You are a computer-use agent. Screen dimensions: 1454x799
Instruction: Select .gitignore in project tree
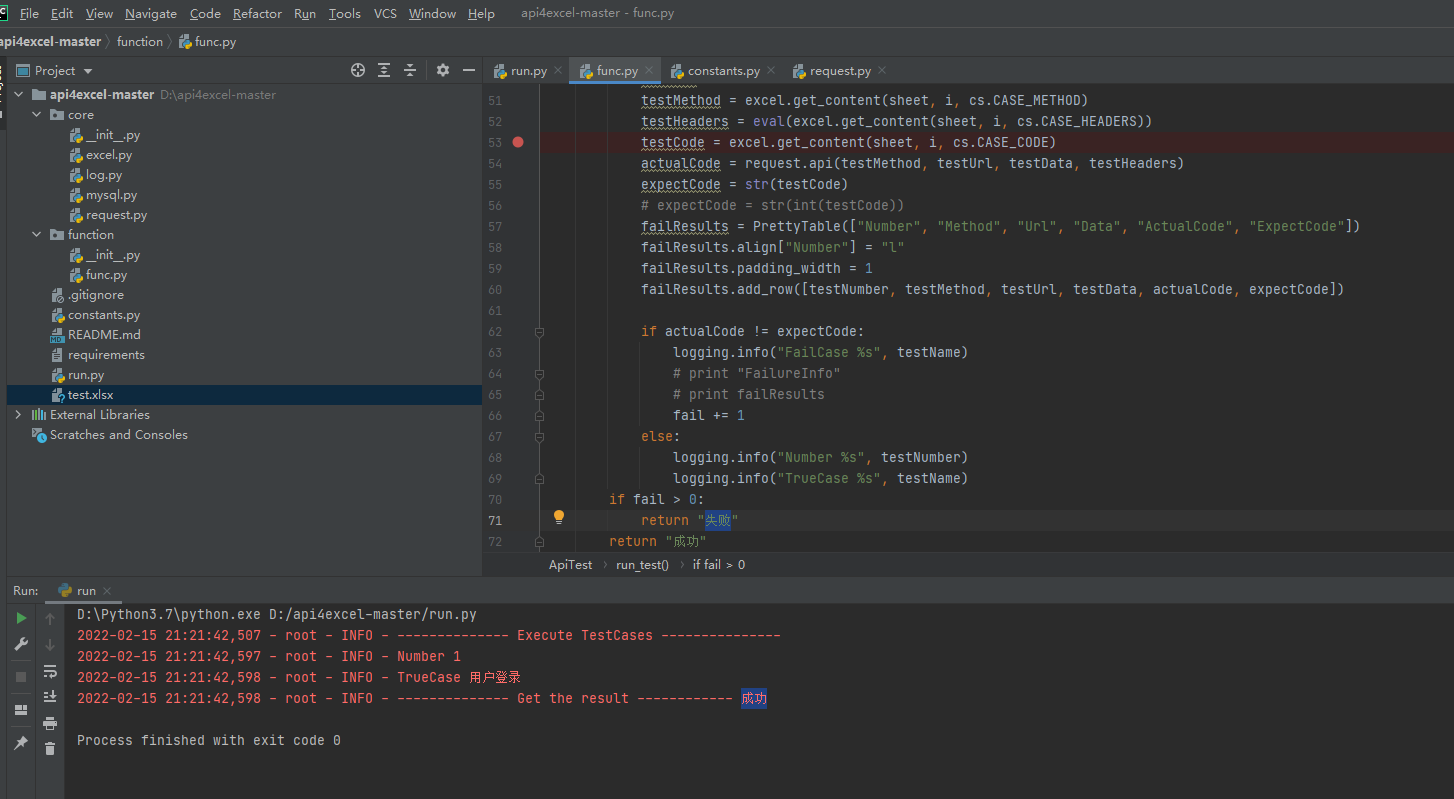tap(96, 295)
